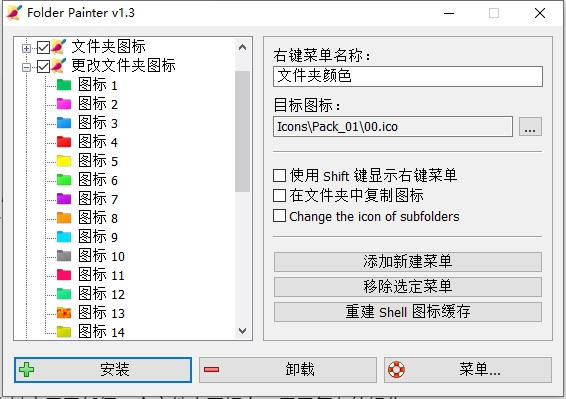Click 重建 Shell 图标缓存 button
This screenshot has height=399, width=566.
click(408, 312)
